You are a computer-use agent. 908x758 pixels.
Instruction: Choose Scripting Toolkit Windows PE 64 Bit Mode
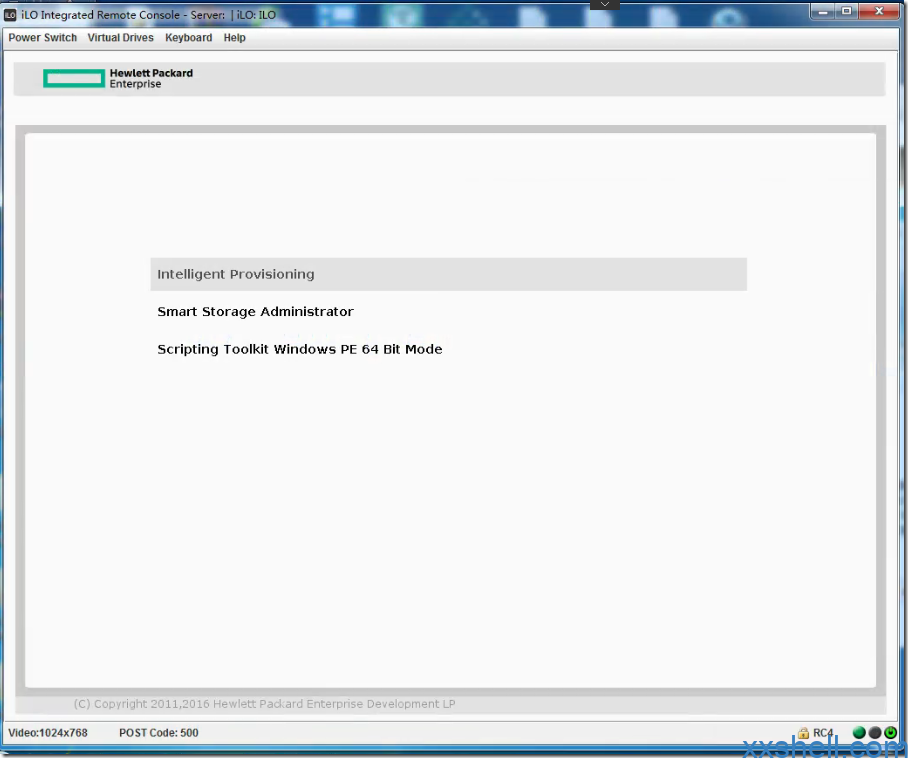299,349
